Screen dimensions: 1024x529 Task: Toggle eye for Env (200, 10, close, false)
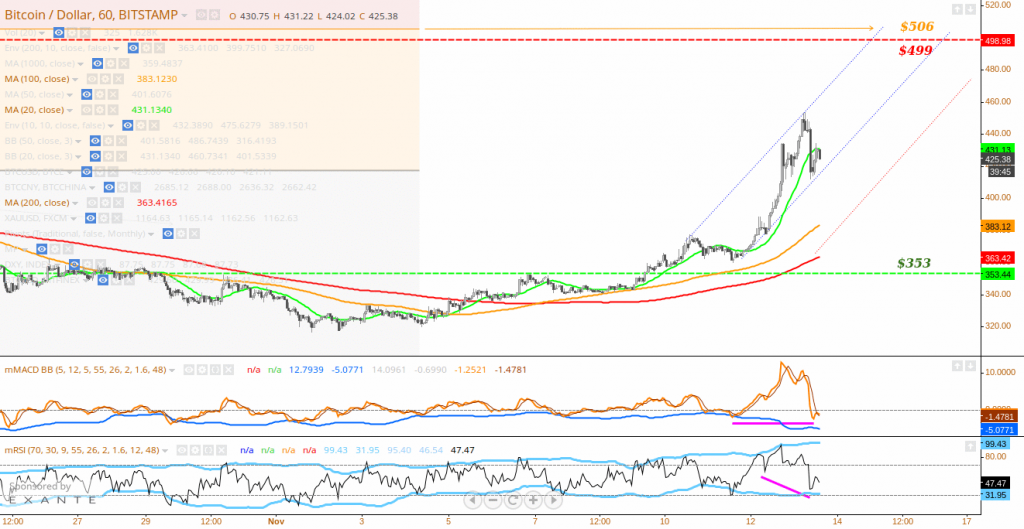pos(133,48)
